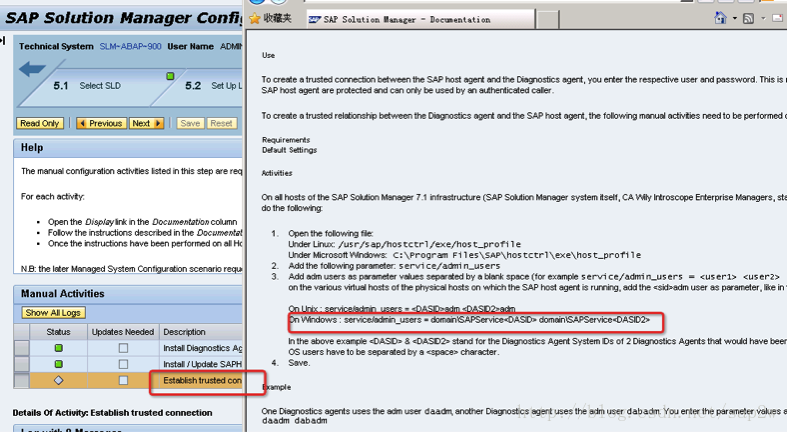Screen dimensions: 788x432
Task: Click the Manual Activities panel header
Action: pyautogui.click(x=128, y=294)
